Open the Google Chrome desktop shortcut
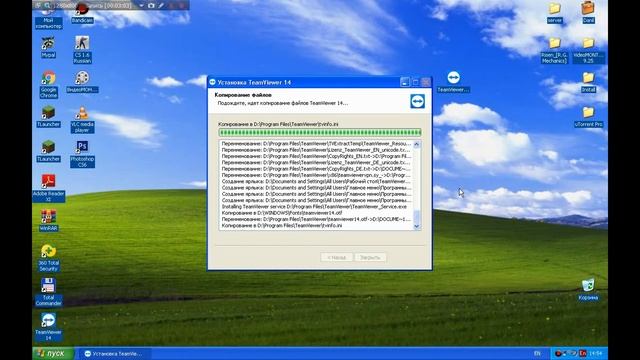This screenshot has width=640, height=360. coord(48,84)
